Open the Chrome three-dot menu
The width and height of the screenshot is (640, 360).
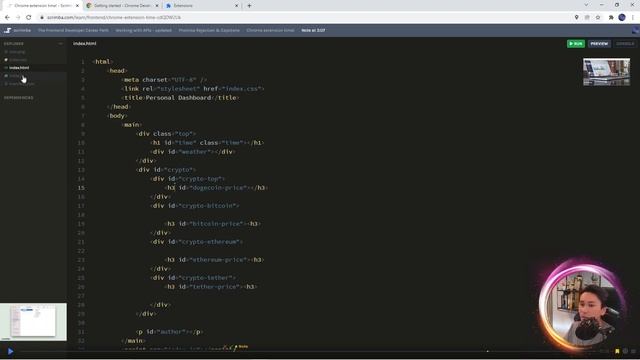coord(633,18)
